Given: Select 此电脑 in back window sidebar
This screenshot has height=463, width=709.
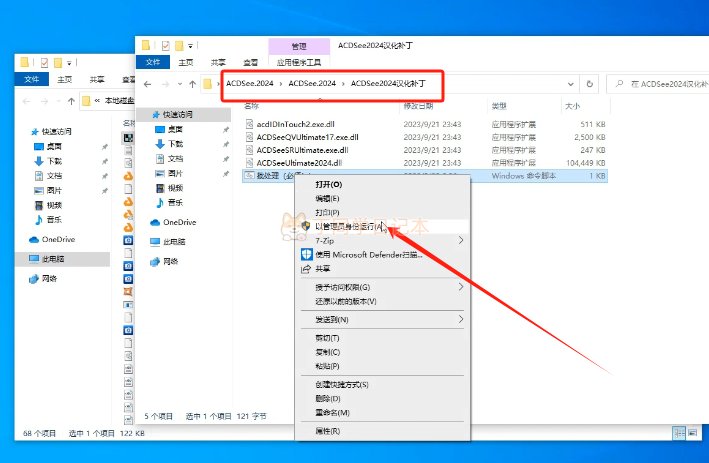Looking at the screenshot, I should pos(62,259).
